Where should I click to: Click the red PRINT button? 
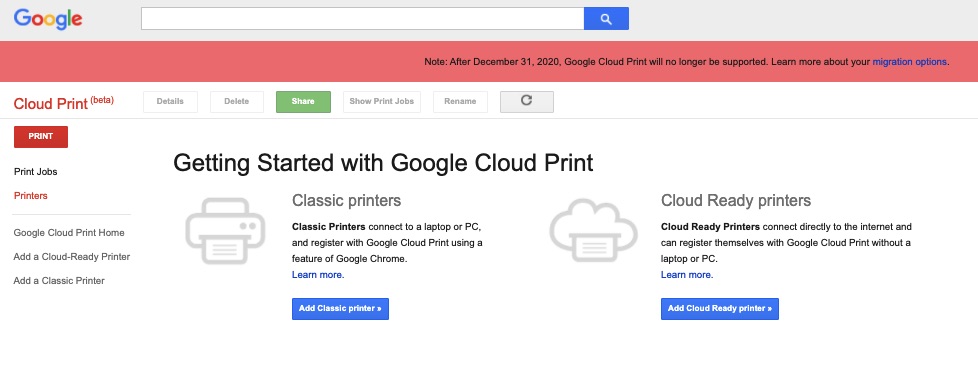point(41,137)
